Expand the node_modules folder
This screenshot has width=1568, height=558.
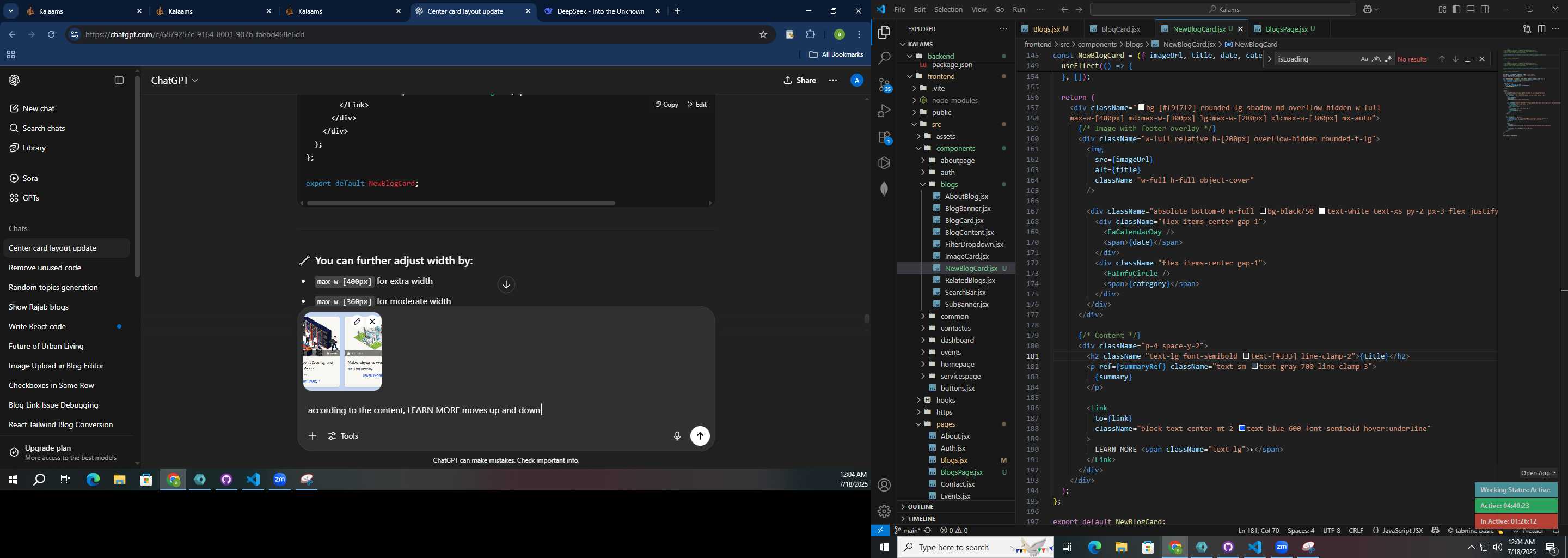[x=956, y=100]
